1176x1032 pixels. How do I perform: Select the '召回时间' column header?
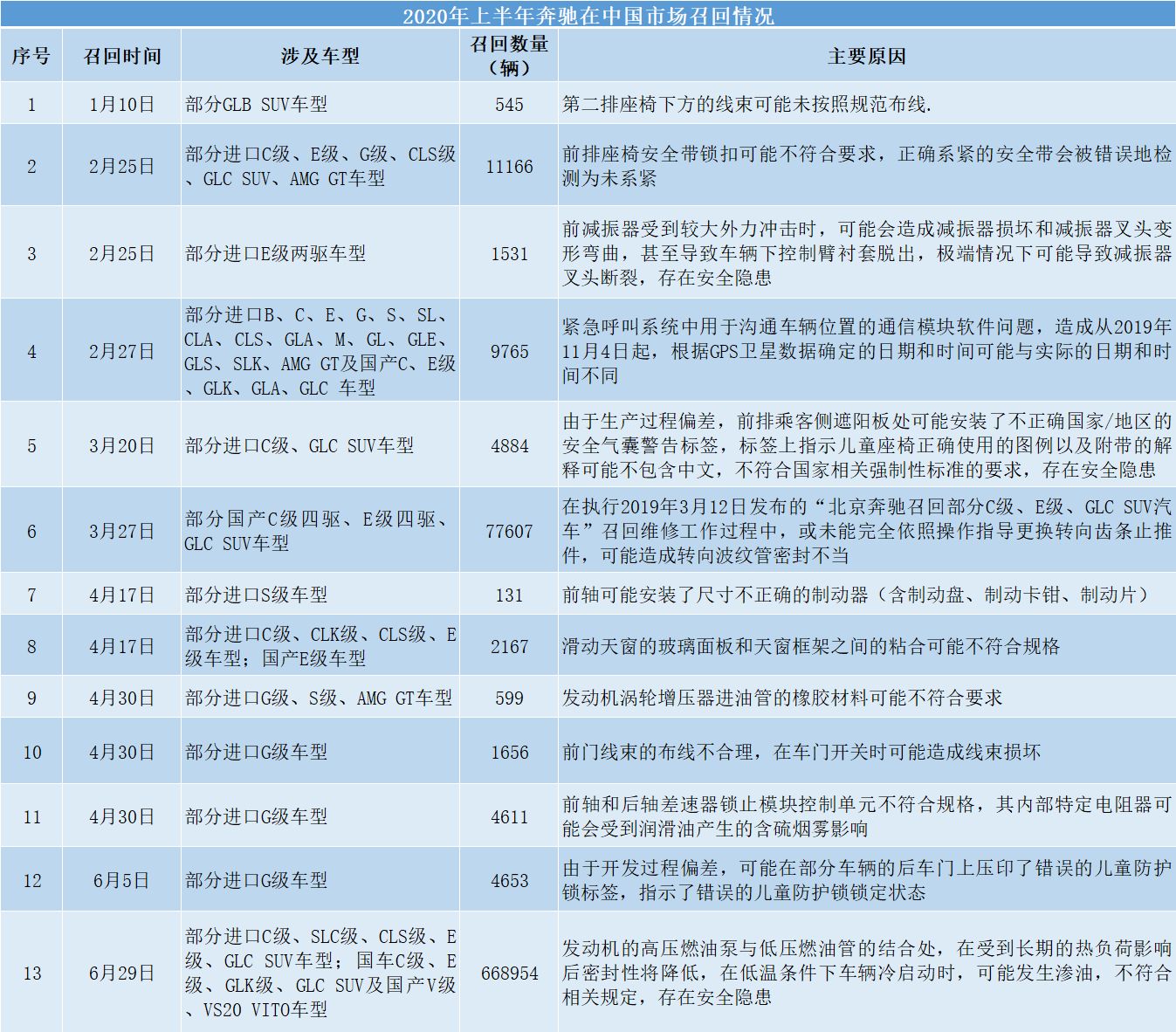[122, 57]
